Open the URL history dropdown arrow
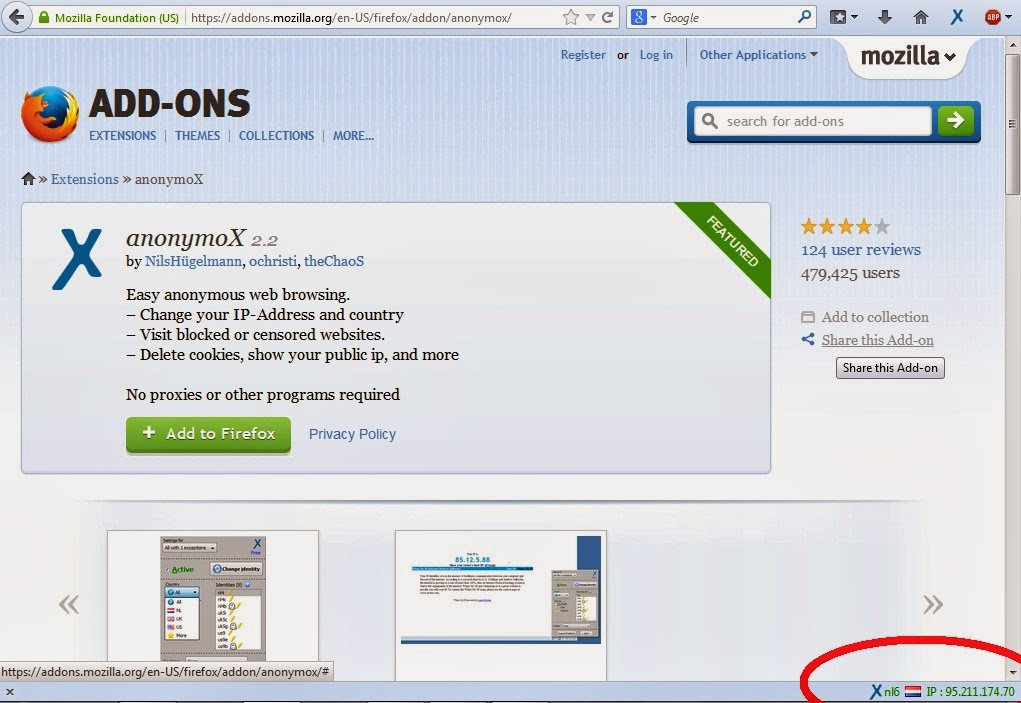Image resolution: width=1021 pixels, height=703 pixels. [x=590, y=18]
